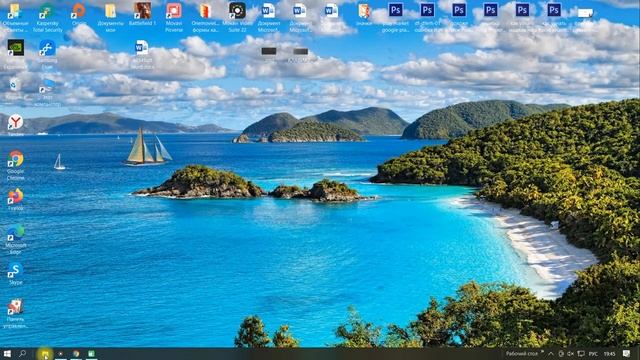Expand the Рабочий стол taskbar toolbar
This screenshot has width=640, height=360.
click(x=542, y=351)
